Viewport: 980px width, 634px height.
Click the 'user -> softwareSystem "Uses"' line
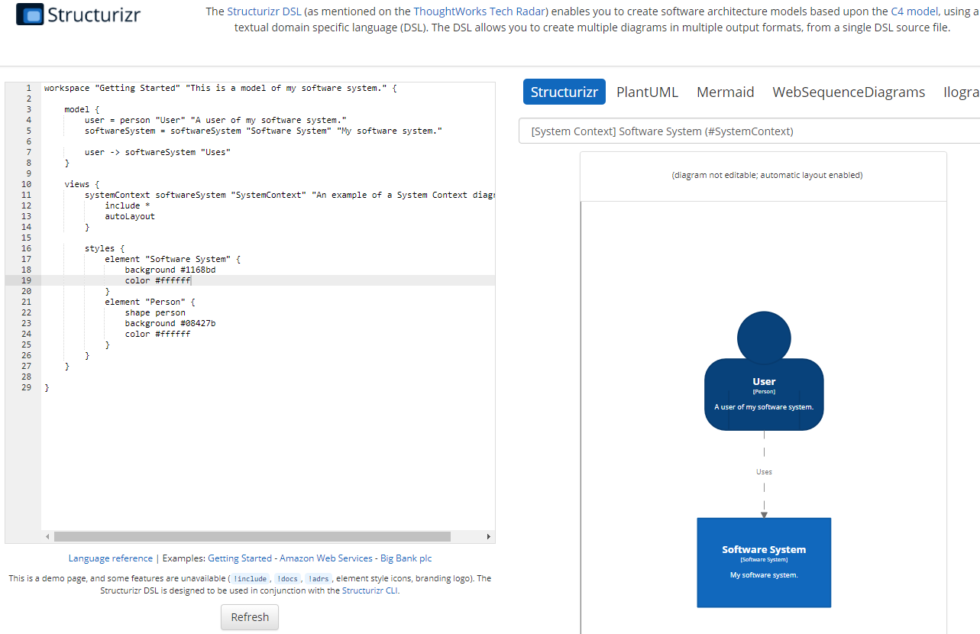point(158,152)
